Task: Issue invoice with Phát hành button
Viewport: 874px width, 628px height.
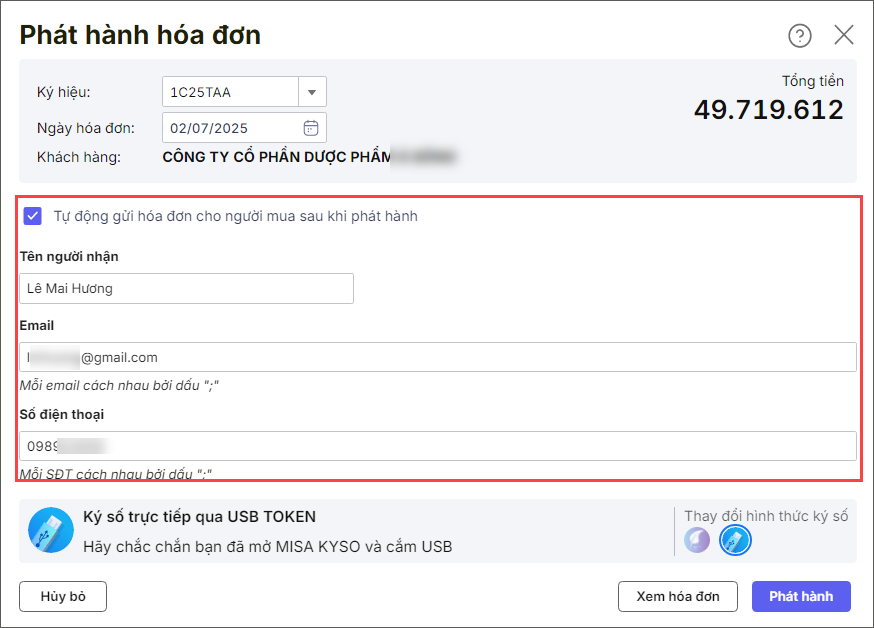Action: point(801,596)
